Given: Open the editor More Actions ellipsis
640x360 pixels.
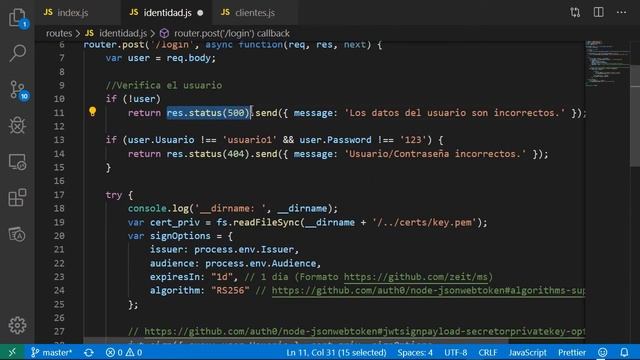Looking at the screenshot, I should click(621, 12).
